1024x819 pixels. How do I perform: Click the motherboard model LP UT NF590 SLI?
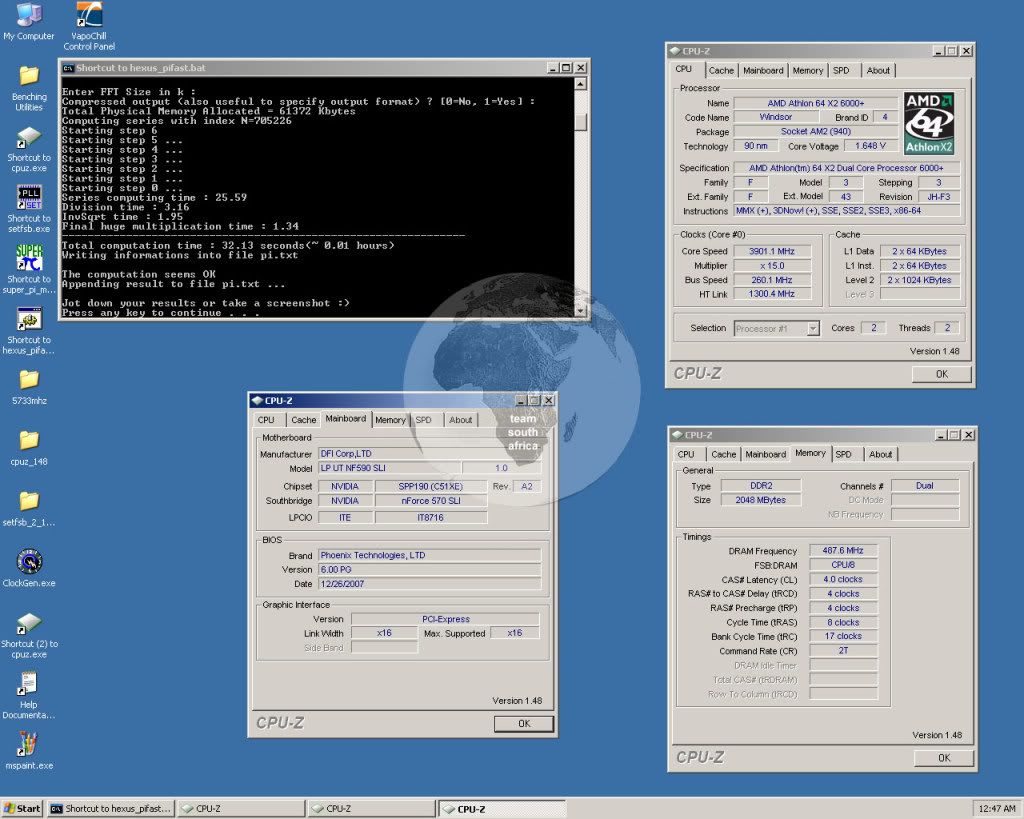[x=389, y=468]
